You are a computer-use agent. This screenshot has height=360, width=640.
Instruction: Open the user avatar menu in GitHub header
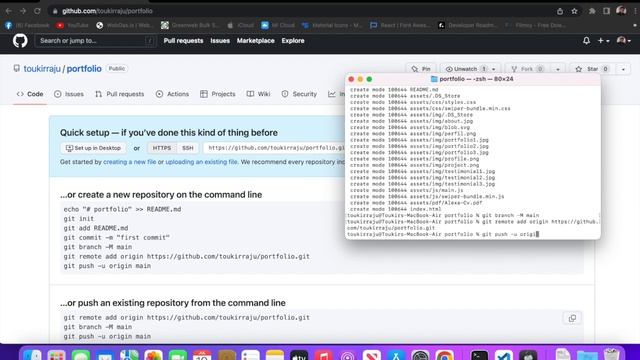[624, 40]
